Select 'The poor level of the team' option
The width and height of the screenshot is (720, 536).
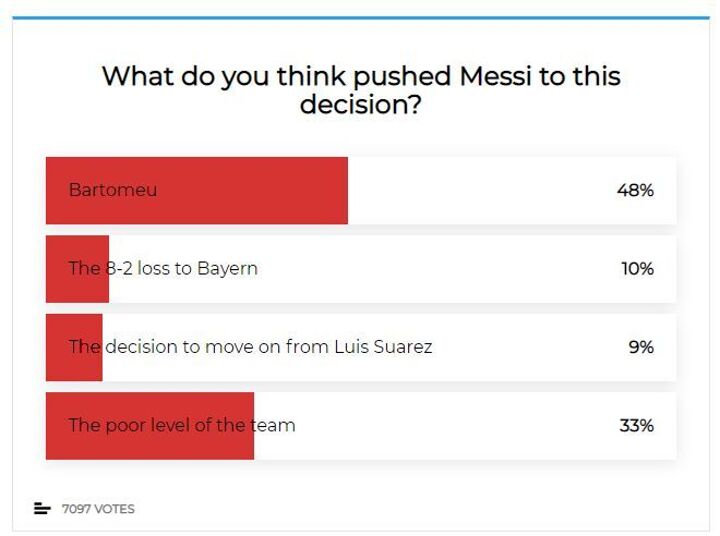coord(181,425)
